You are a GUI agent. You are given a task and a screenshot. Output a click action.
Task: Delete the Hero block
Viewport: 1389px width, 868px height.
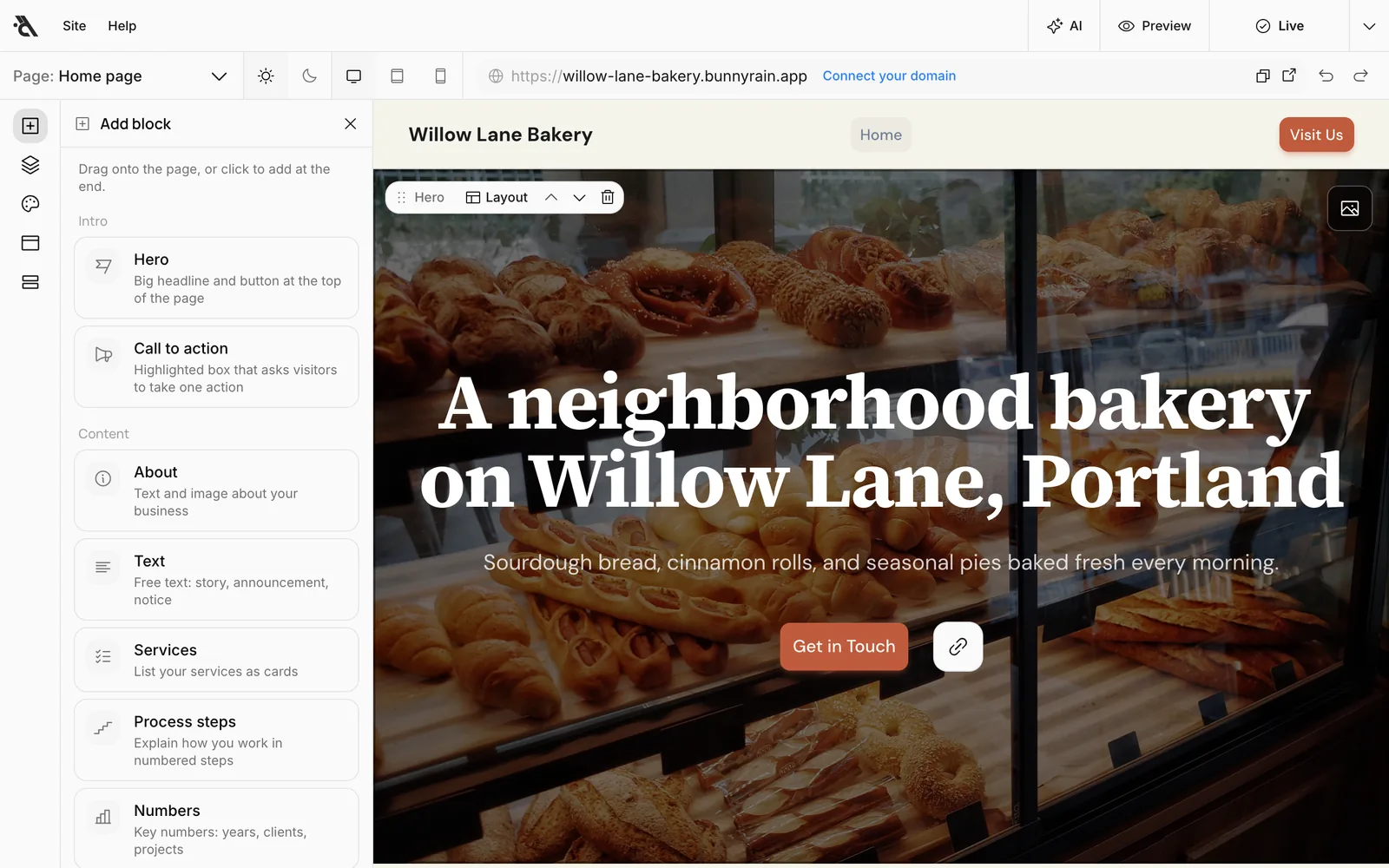[608, 198]
